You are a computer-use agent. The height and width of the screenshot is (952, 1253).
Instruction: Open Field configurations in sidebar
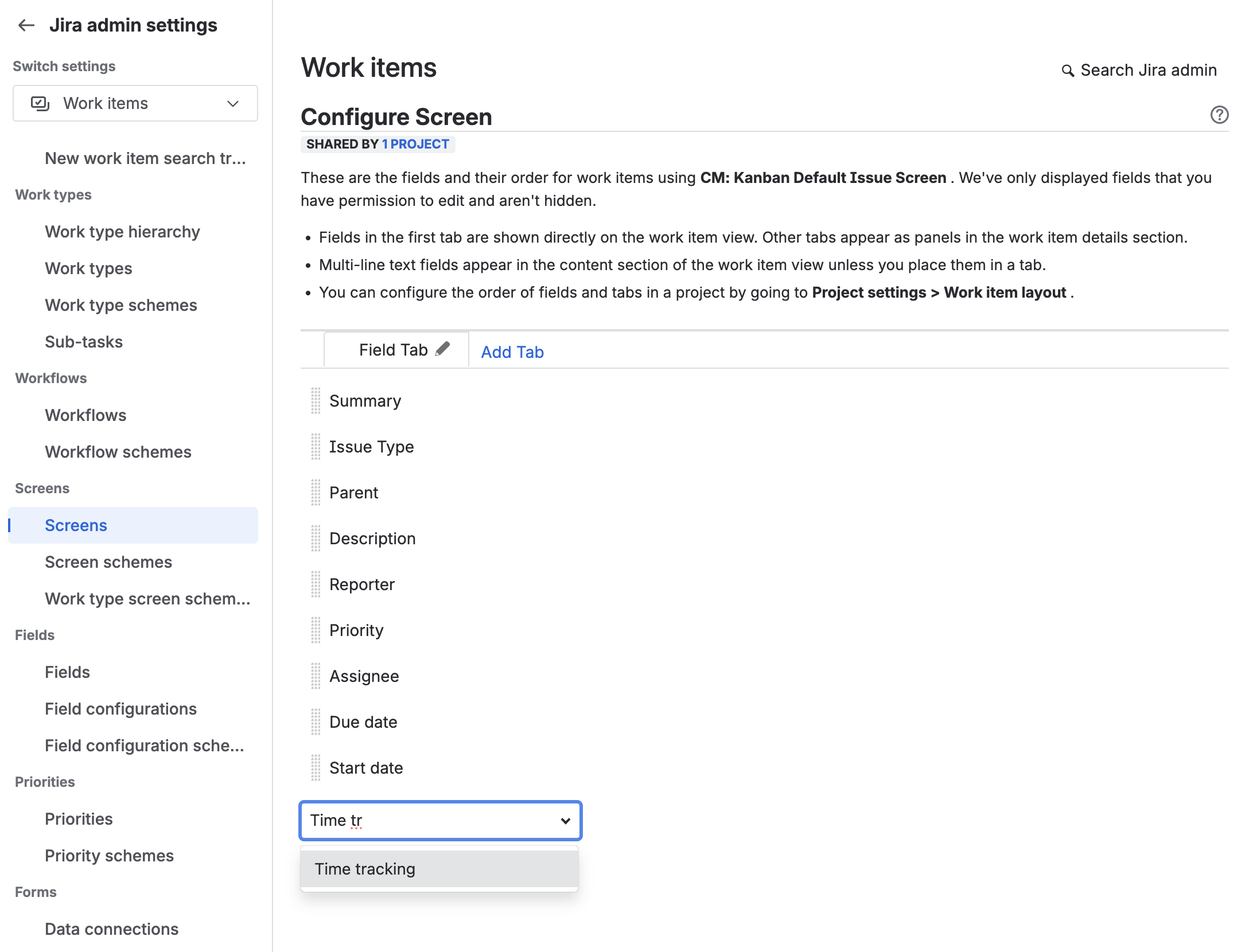click(120, 709)
